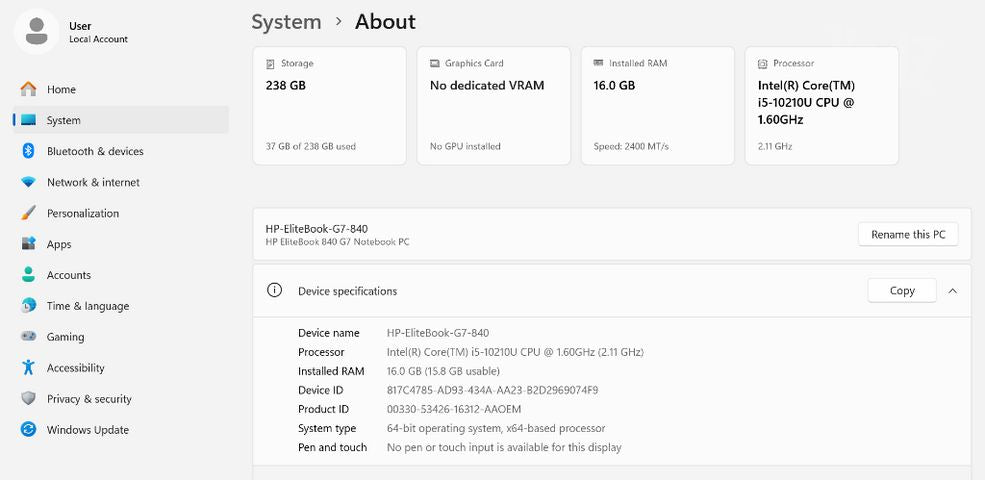Open Gaming settings
This screenshot has width=985, height=480.
121,337
